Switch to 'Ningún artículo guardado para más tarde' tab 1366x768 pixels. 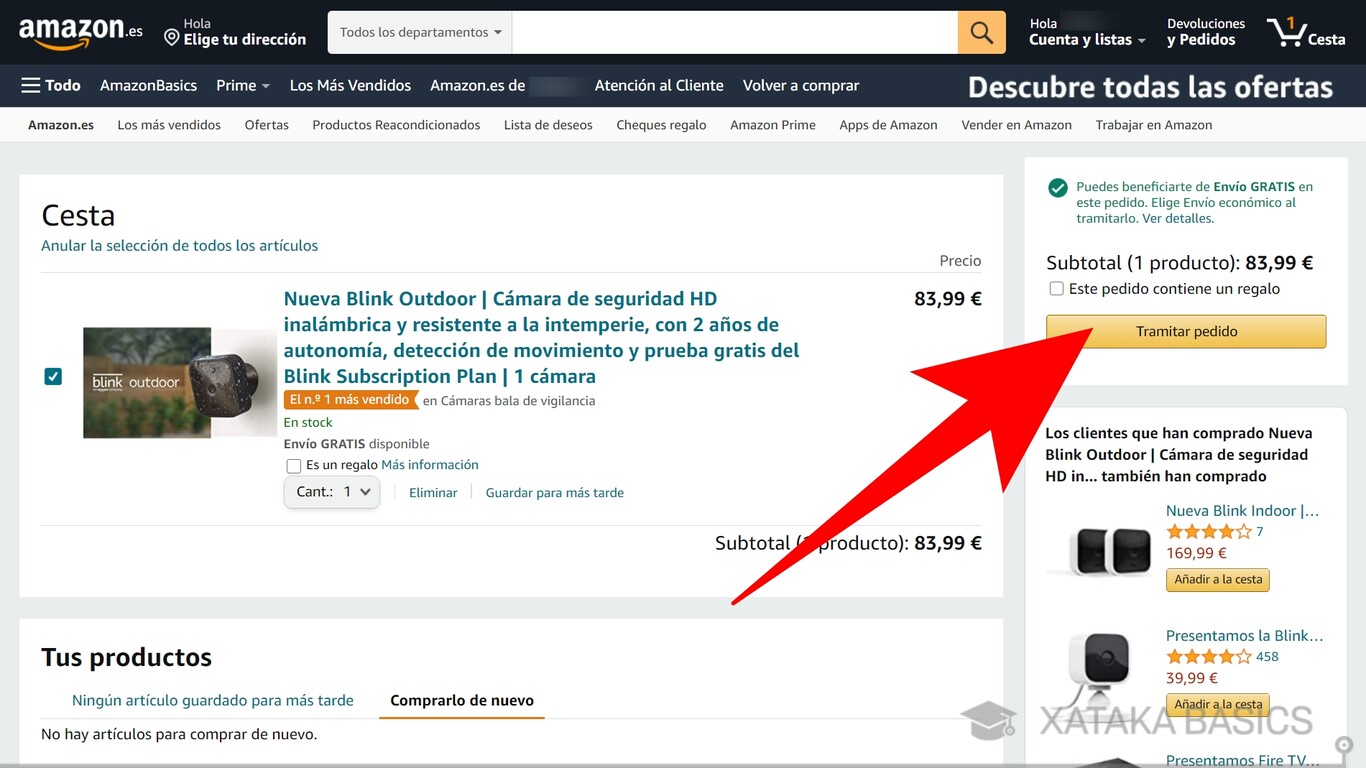[213, 701]
